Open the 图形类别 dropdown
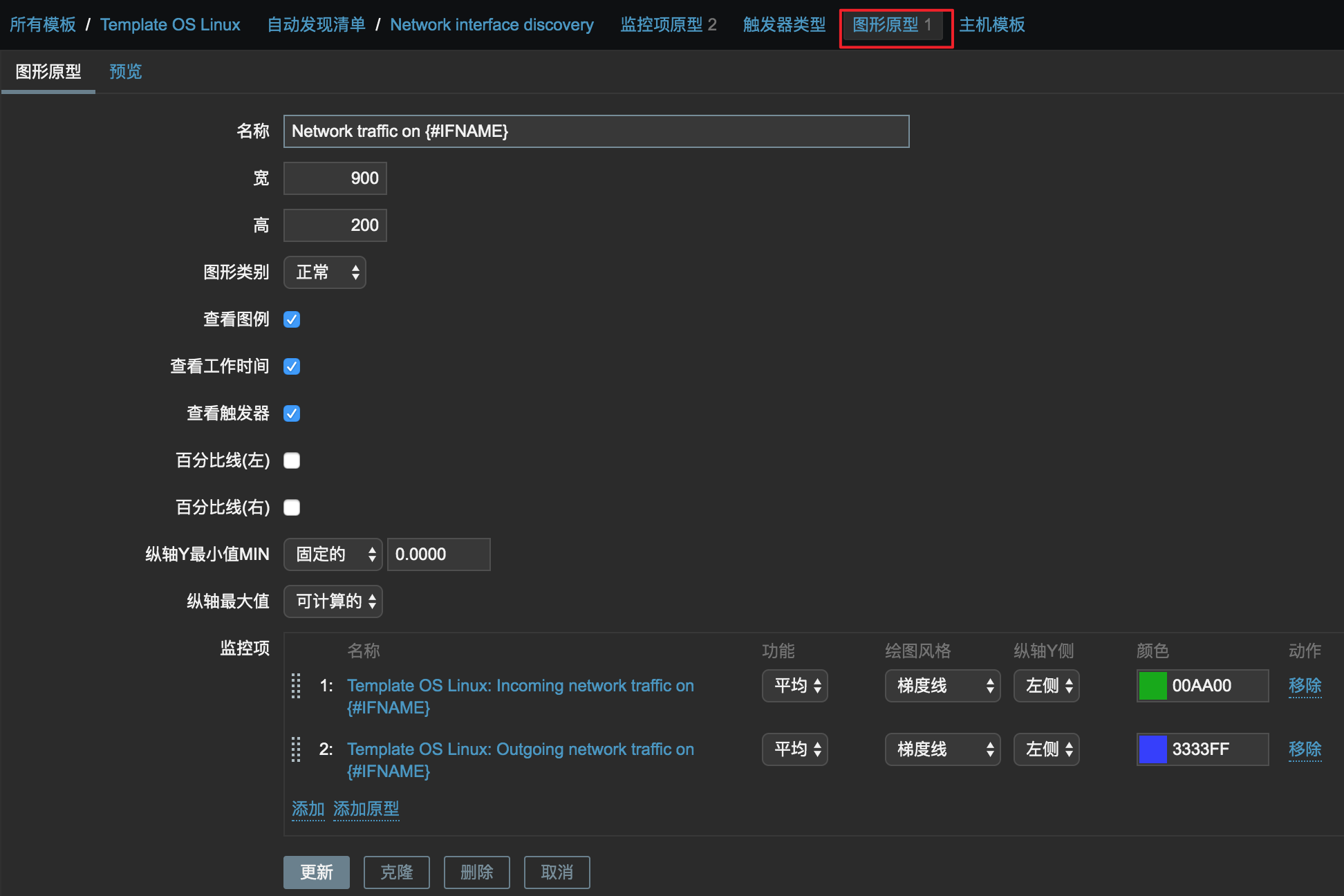The image size is (1344, 896). click(x=324, y=272)
